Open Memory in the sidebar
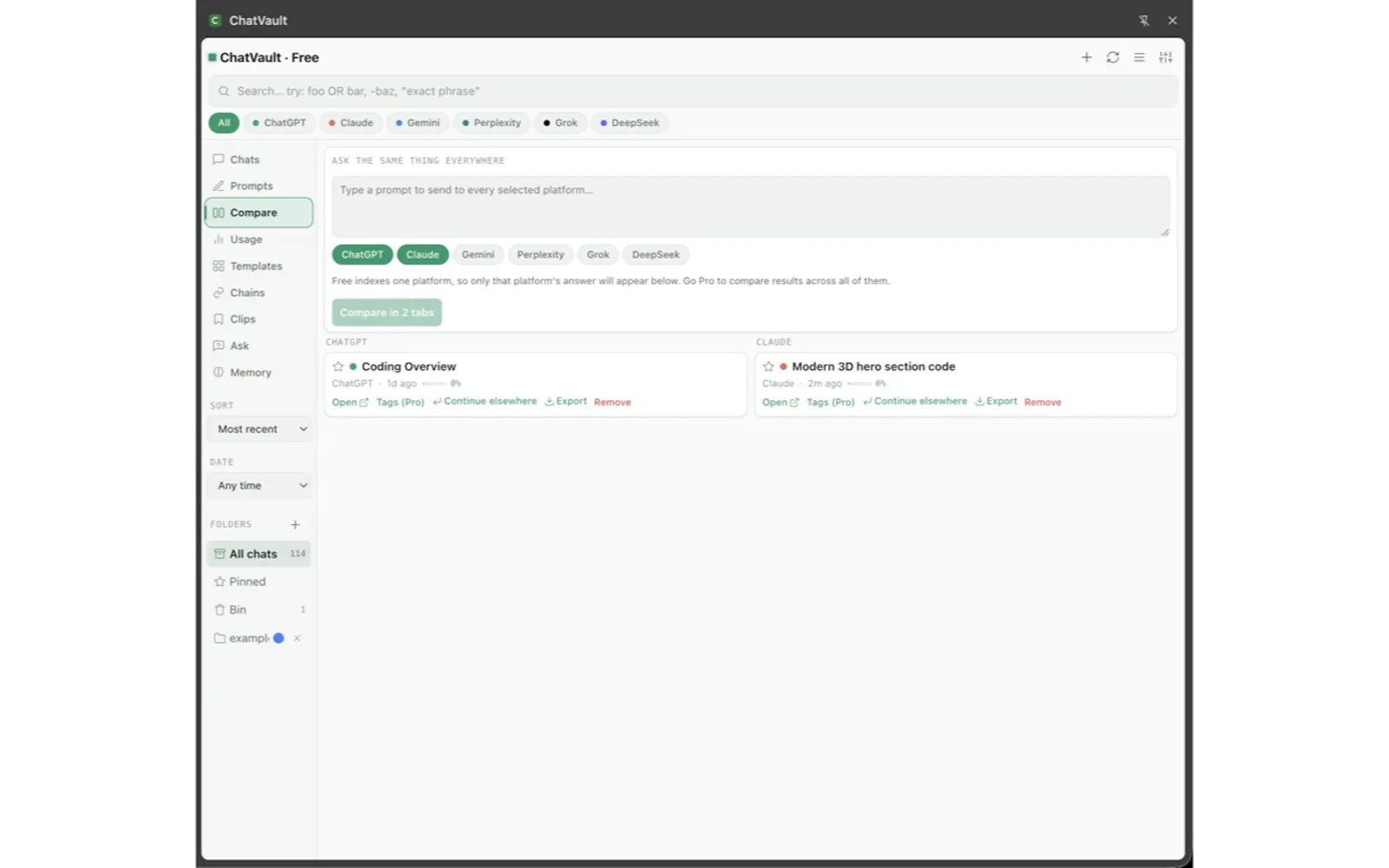1389x868 pixels. click(259, 372)
